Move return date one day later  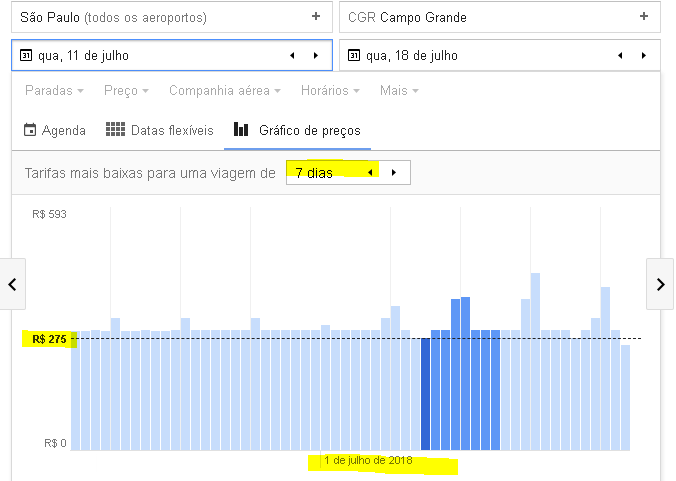coord(644,55)
